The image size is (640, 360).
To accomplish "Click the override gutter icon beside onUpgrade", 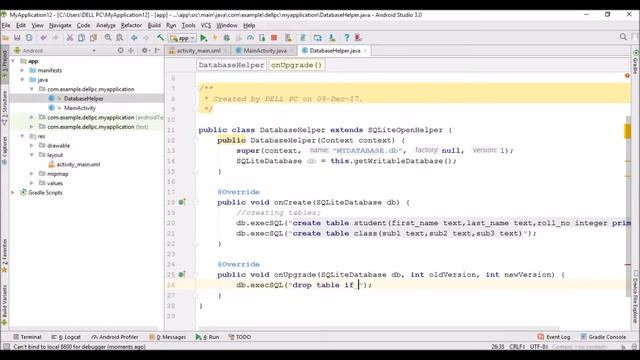I will coord(182,274).
